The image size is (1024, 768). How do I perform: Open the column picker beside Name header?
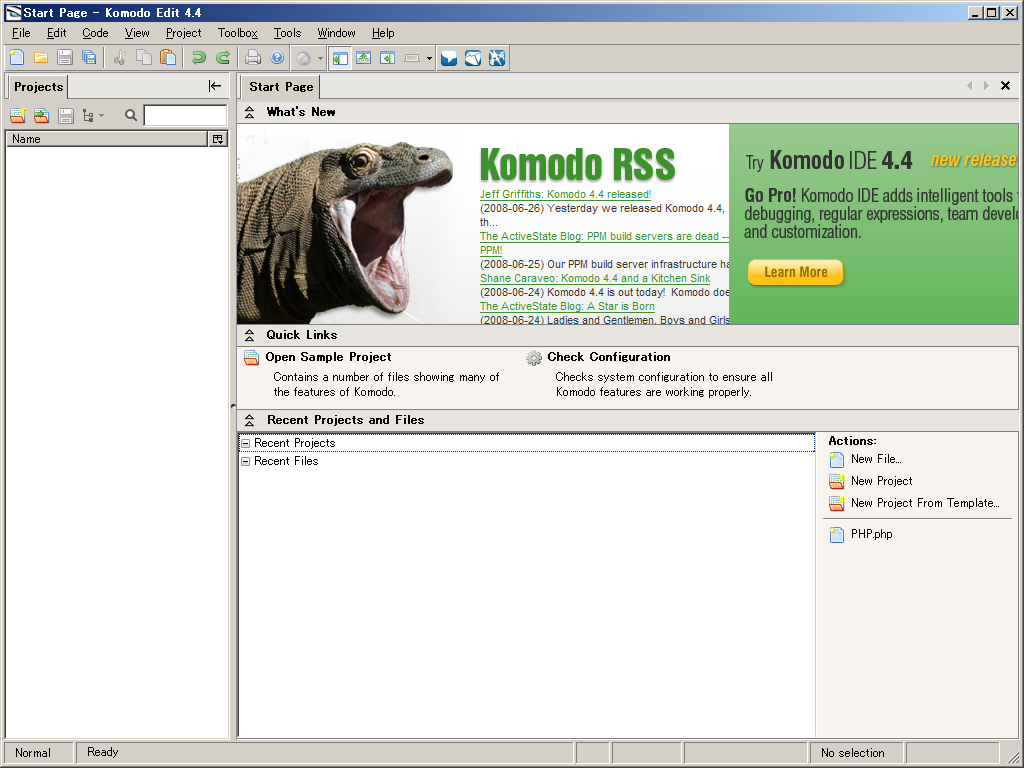(x=217, y=139)
